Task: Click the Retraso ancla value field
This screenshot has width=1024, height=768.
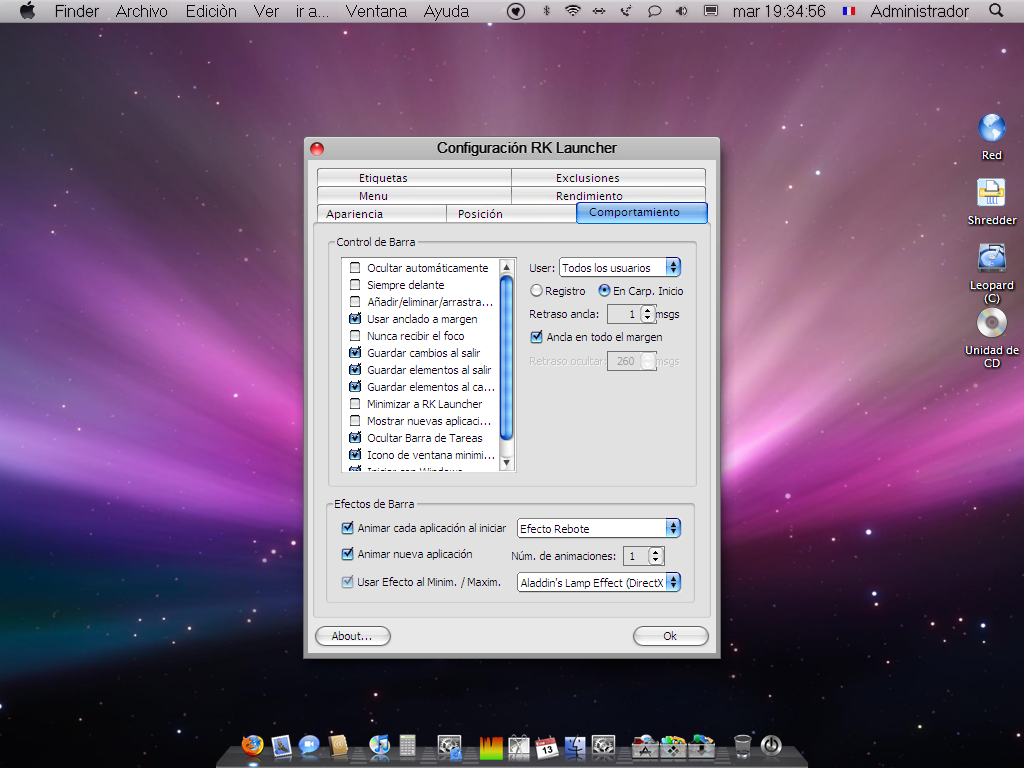Action: 624,314
